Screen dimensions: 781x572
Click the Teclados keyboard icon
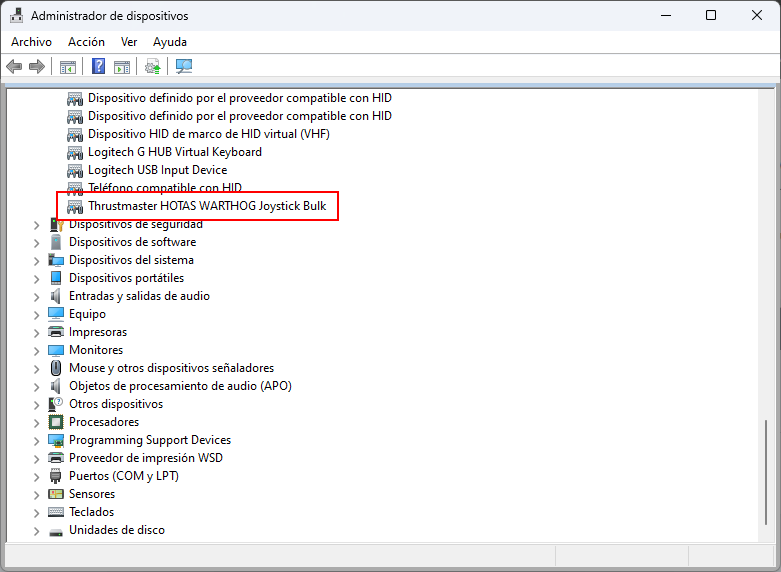(56, 512)
